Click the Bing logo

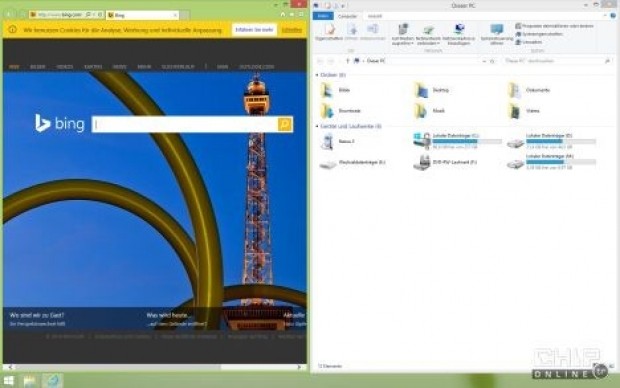tap(59, 123)
